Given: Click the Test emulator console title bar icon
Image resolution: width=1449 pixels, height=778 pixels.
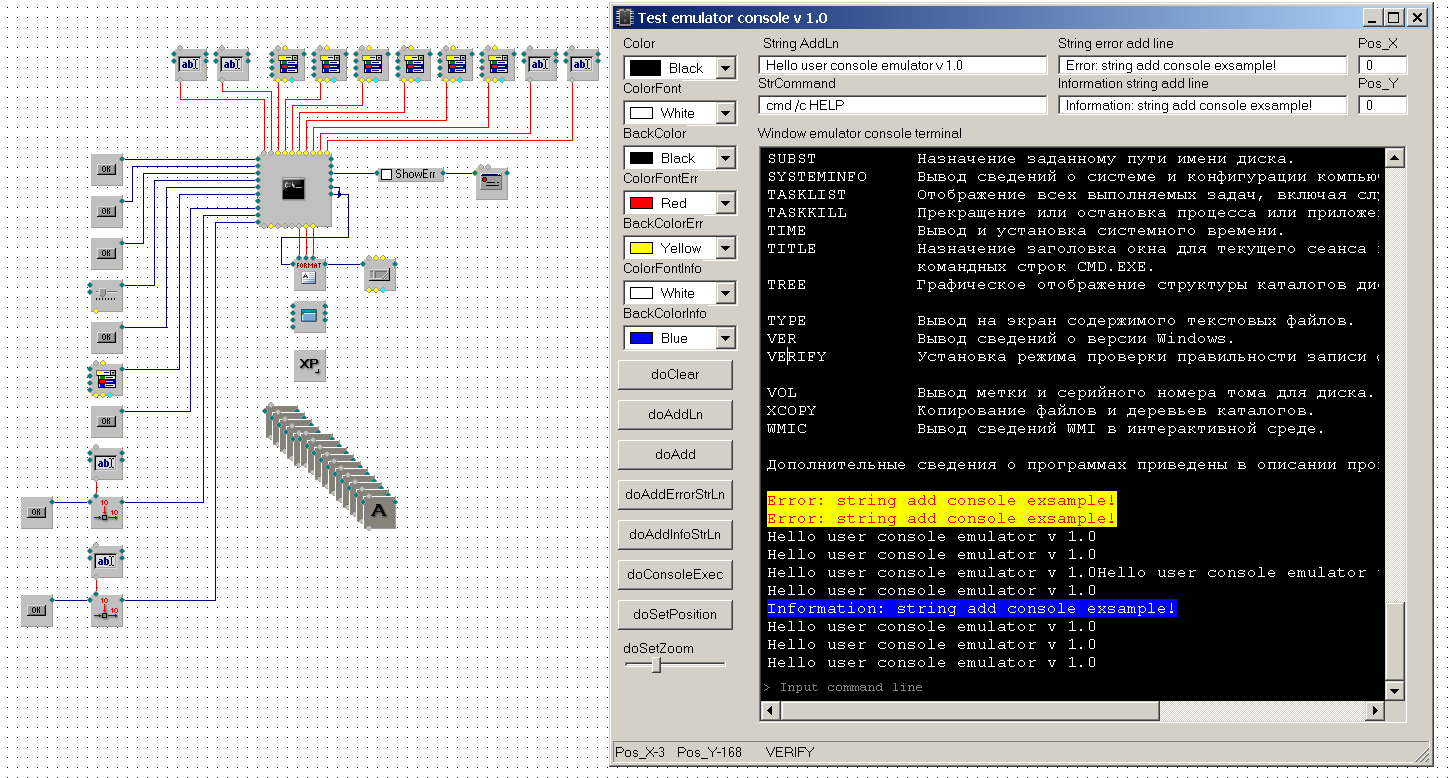Looking at the screenshot, I should 626,17.
